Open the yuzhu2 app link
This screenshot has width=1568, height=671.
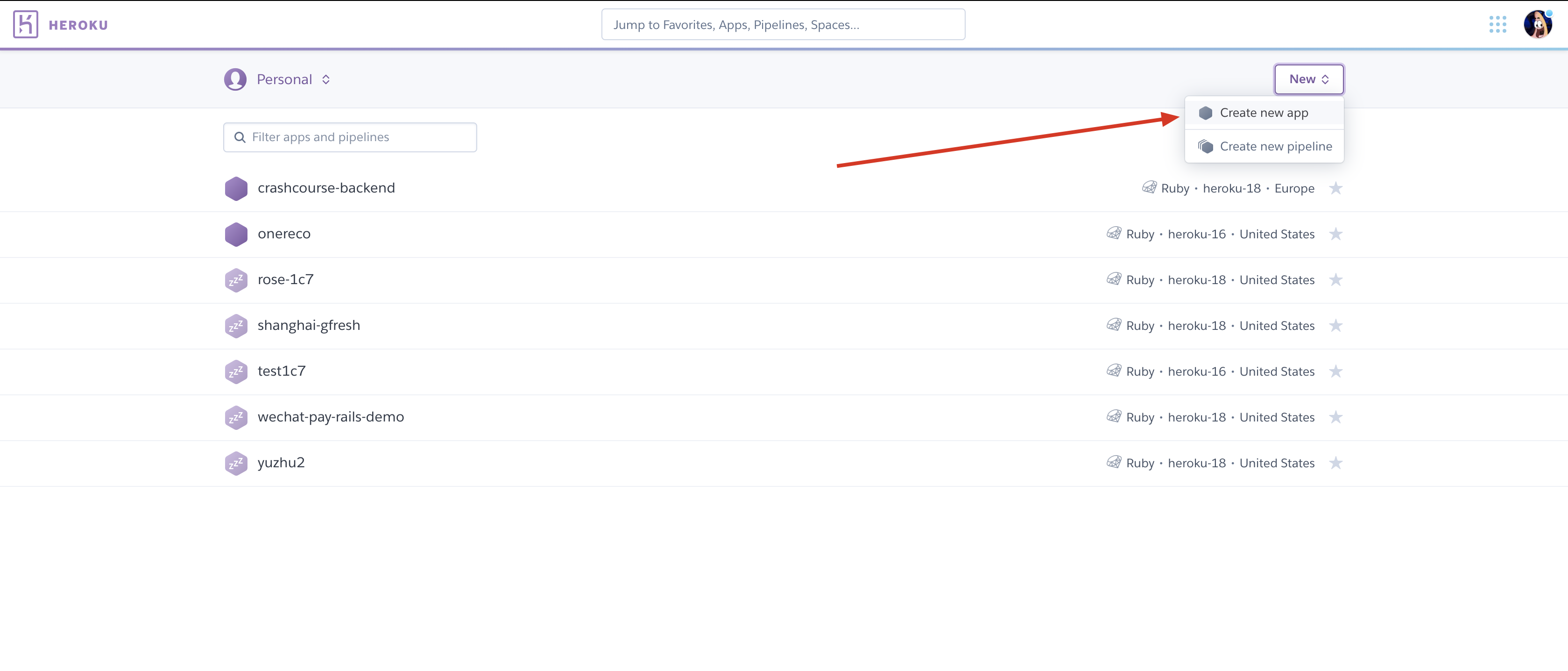point(281,463)
